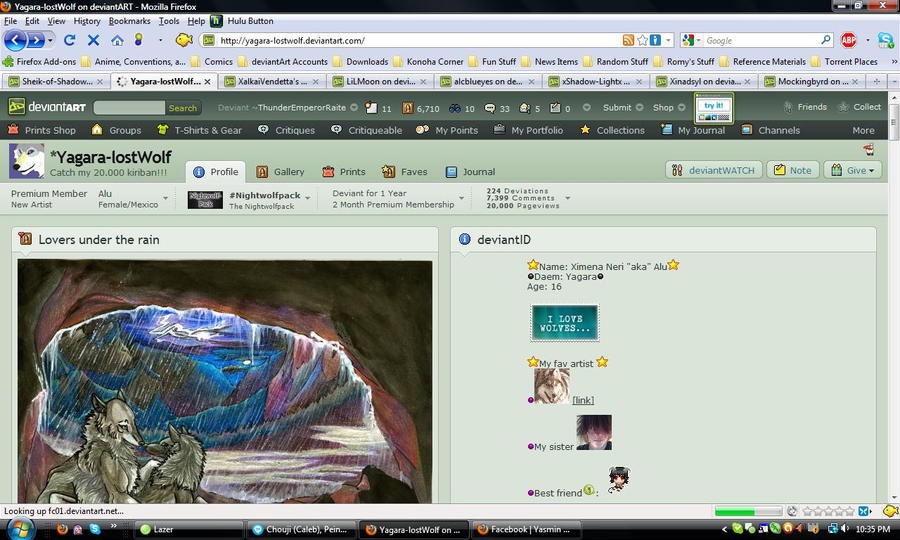Viewport: 900px width, 540px height.
Task: Open the Adblock Plus ABP icon
Action: 848,40
